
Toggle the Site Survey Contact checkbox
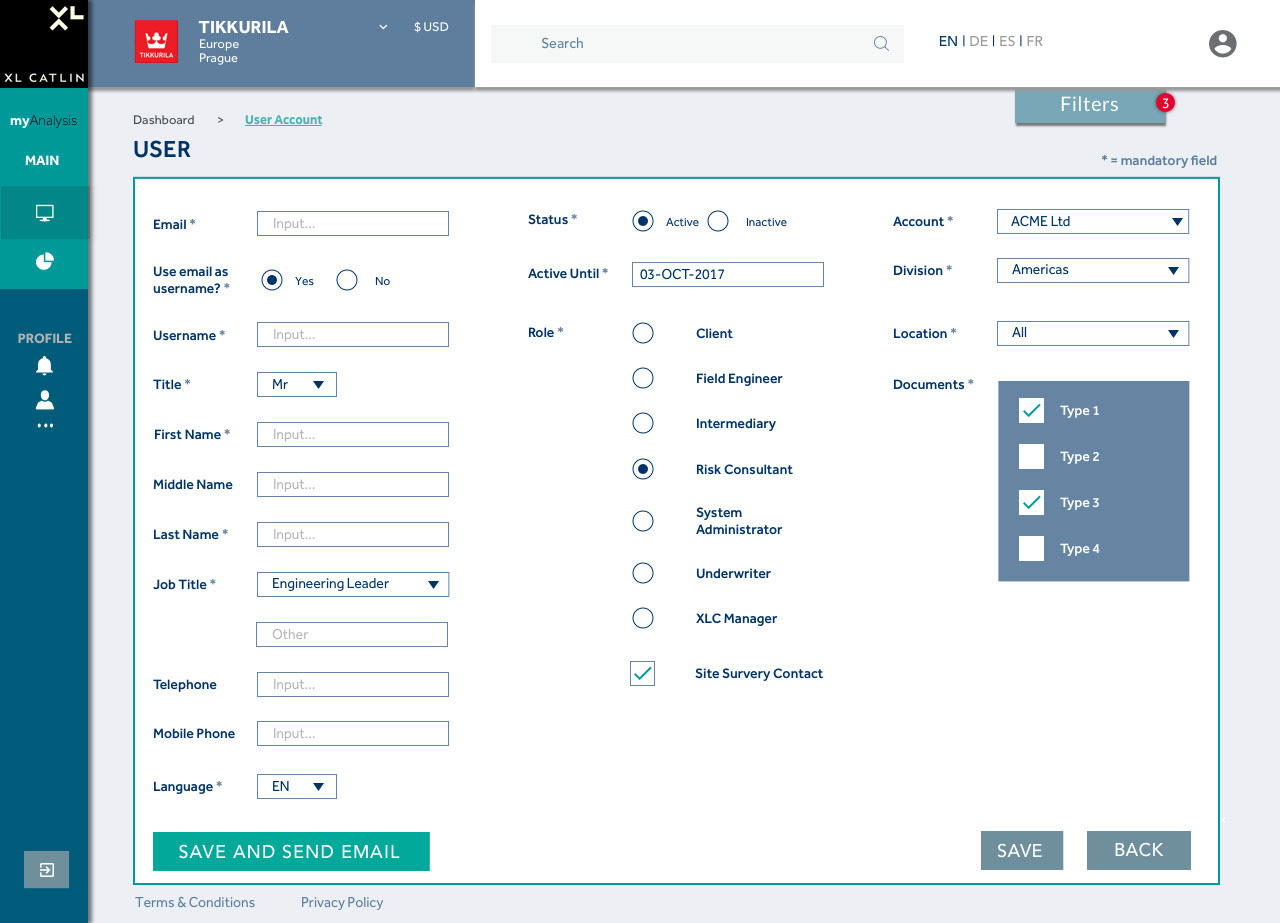[x=643, y=674]
